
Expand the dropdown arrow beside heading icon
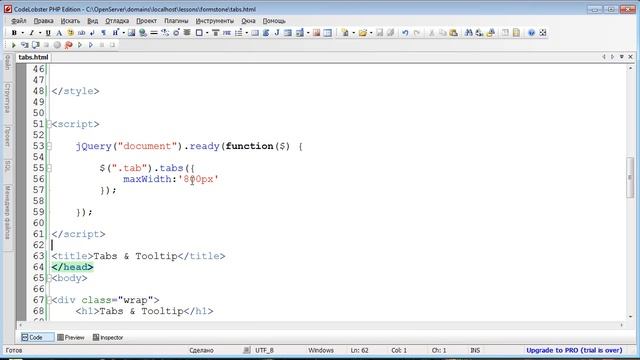click(123, 33)
